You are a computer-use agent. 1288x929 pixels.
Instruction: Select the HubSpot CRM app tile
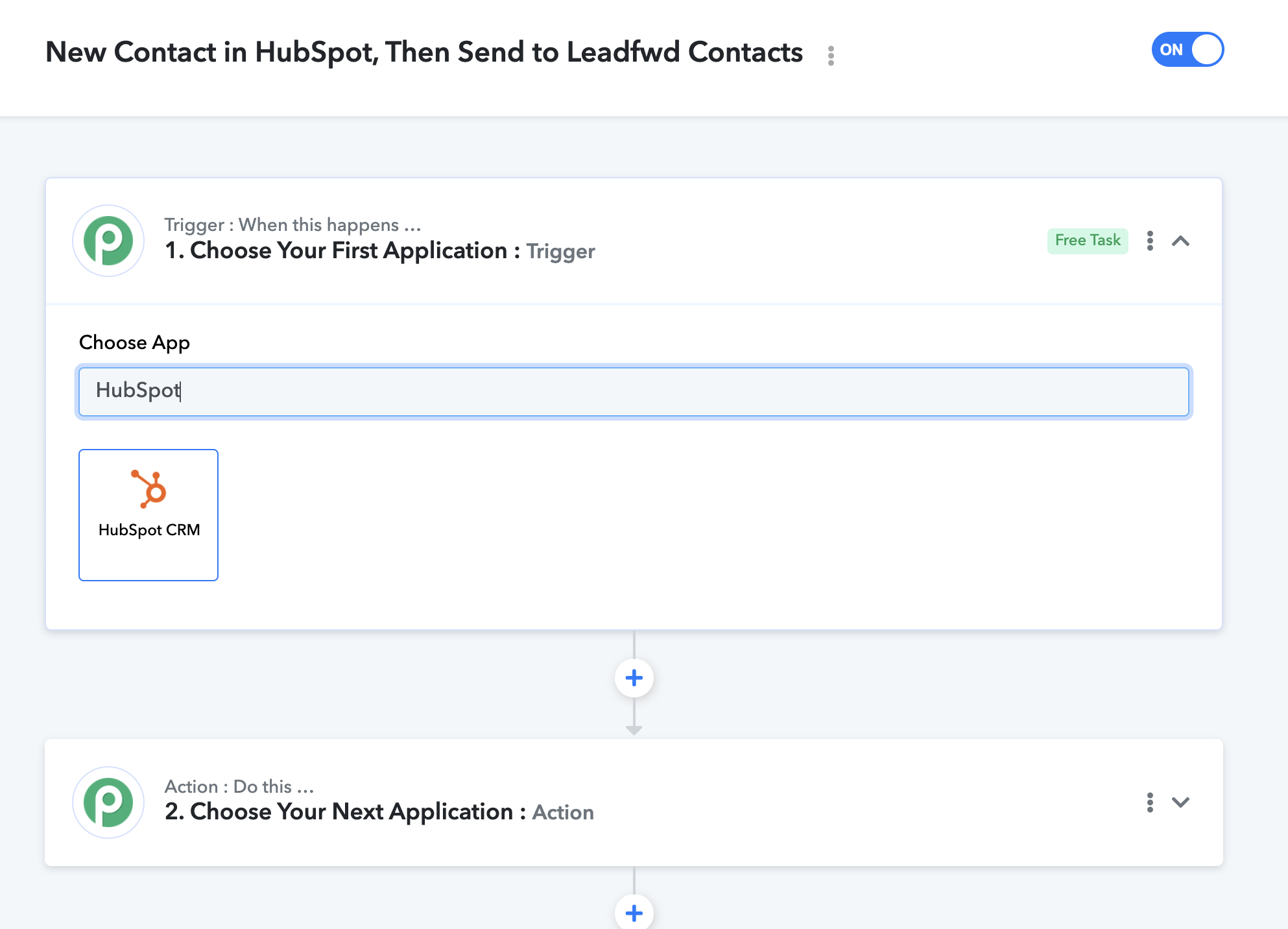(x=149, y=514)
